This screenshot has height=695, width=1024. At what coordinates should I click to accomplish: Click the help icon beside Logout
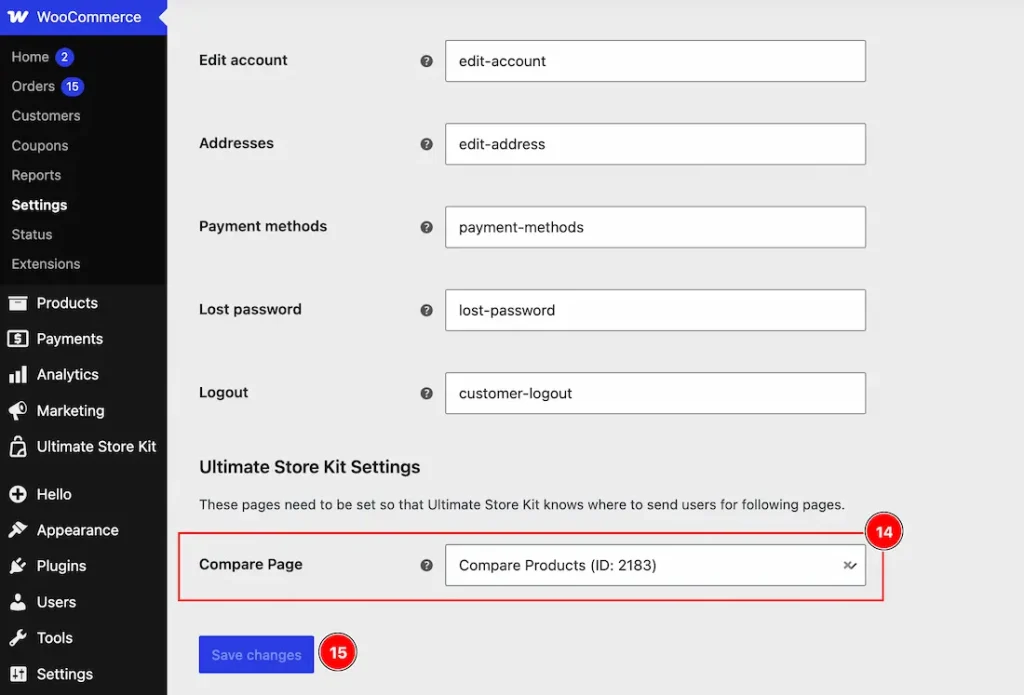[x=426, y=393]
